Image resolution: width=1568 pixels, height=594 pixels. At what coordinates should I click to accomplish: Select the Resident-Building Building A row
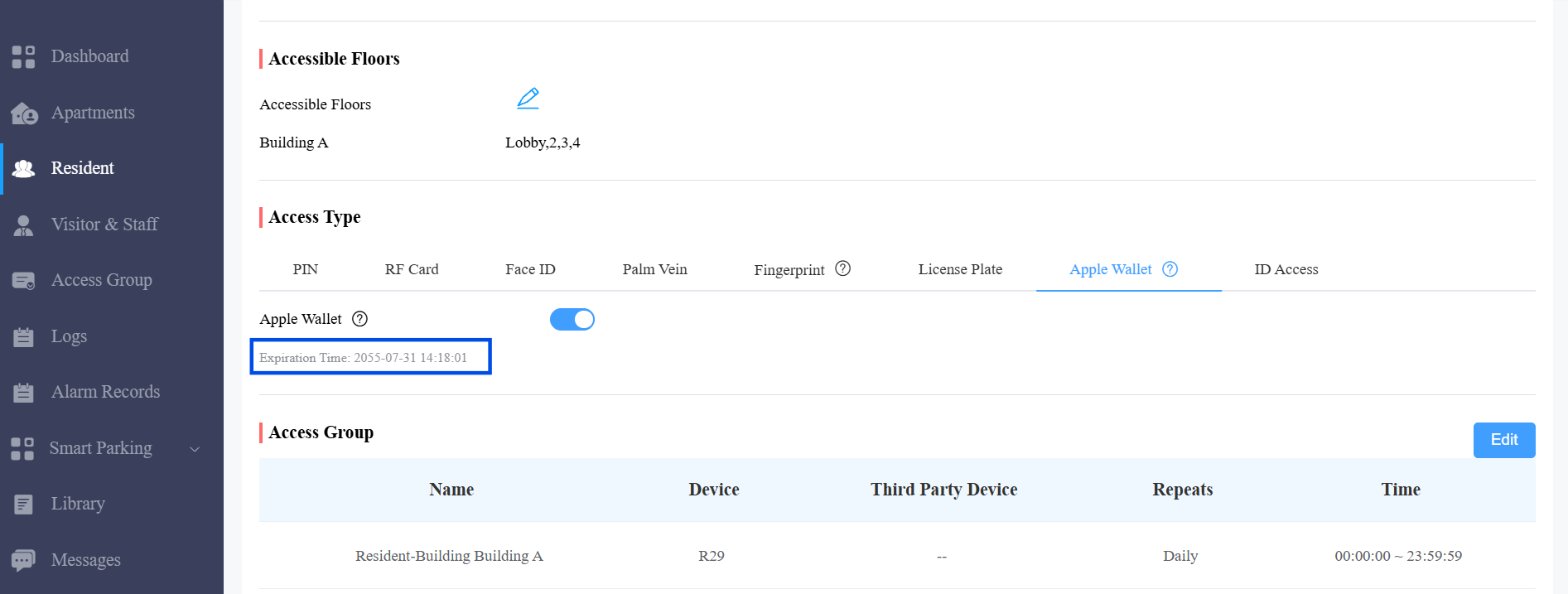pos(897,556)
